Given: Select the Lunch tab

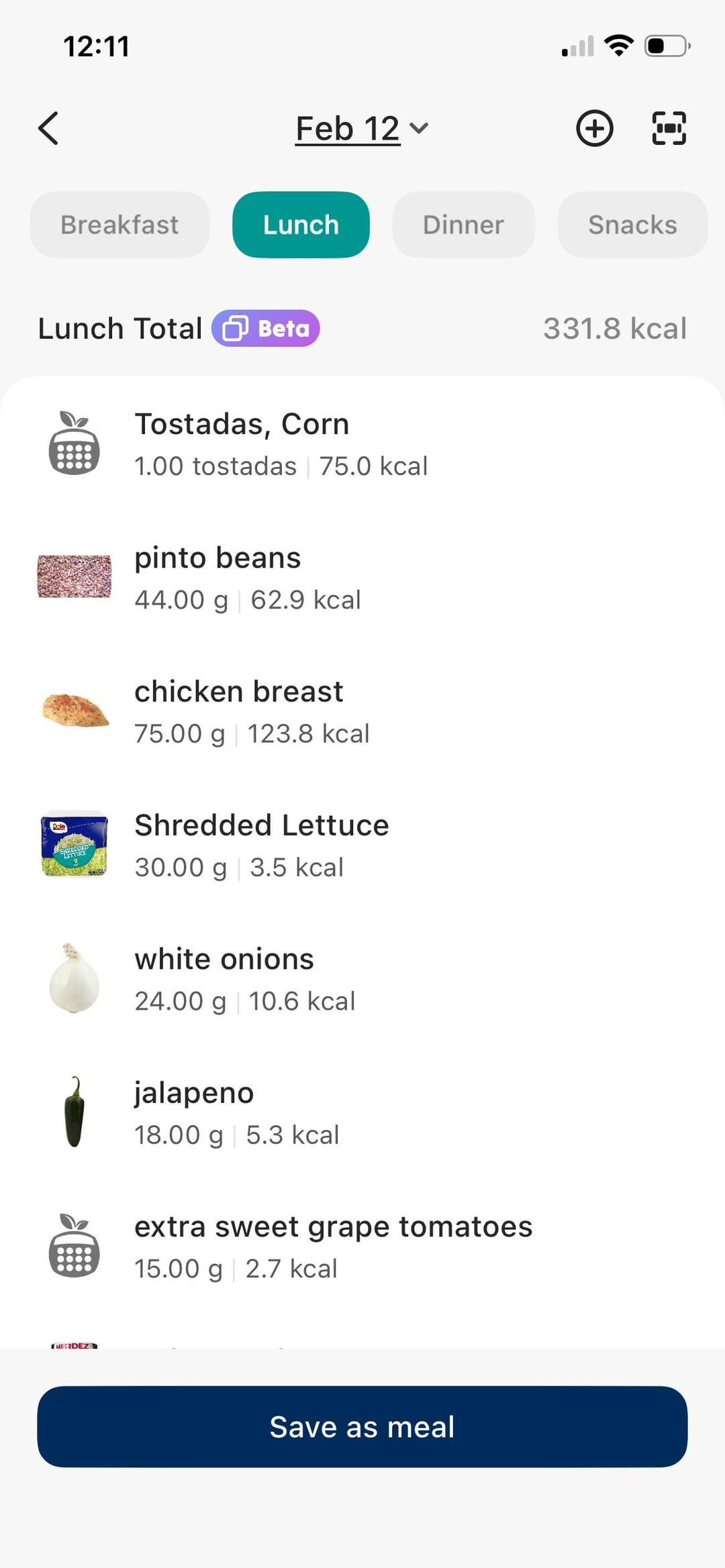Looking at the screenshot, I should coord(301,225).
